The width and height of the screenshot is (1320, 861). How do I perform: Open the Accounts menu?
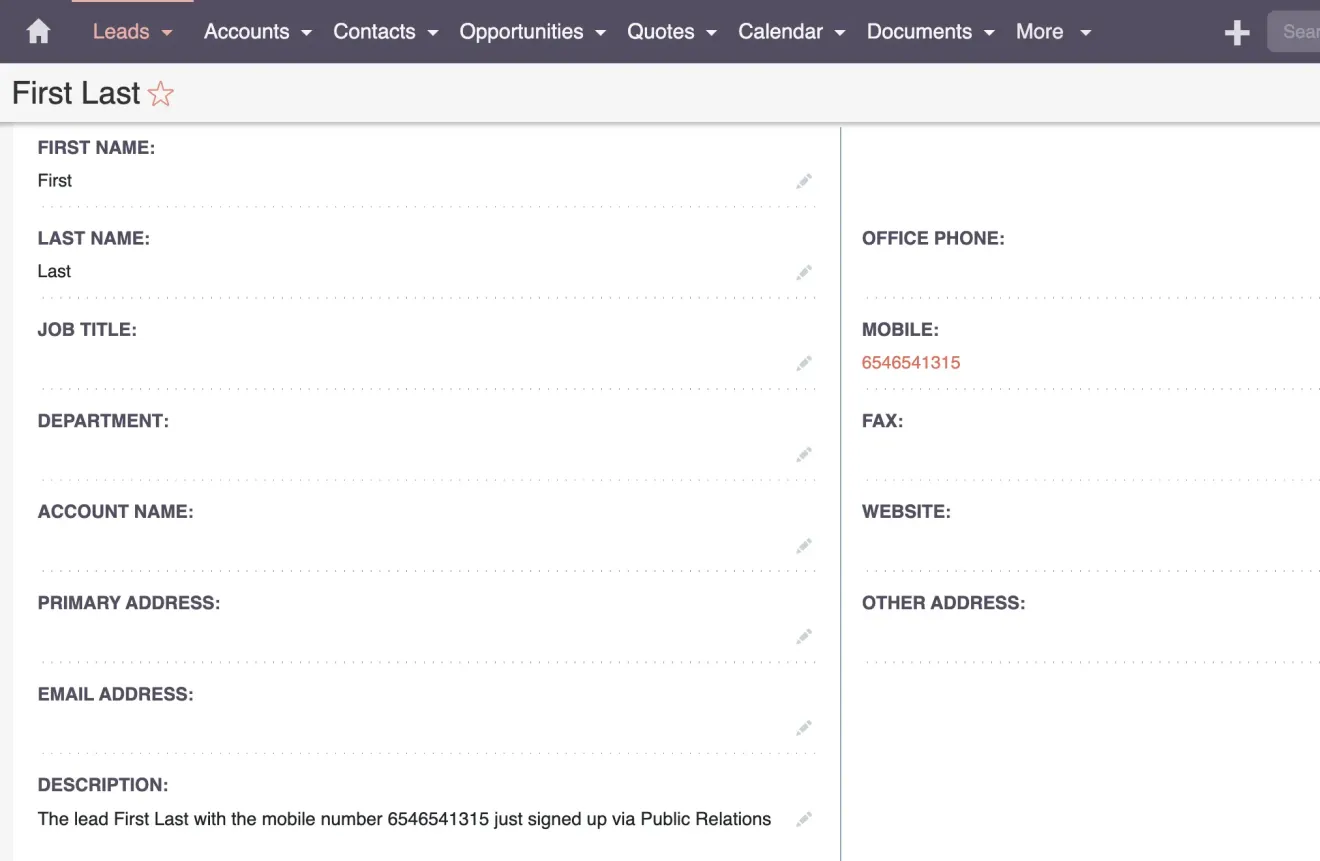point(246,31)
